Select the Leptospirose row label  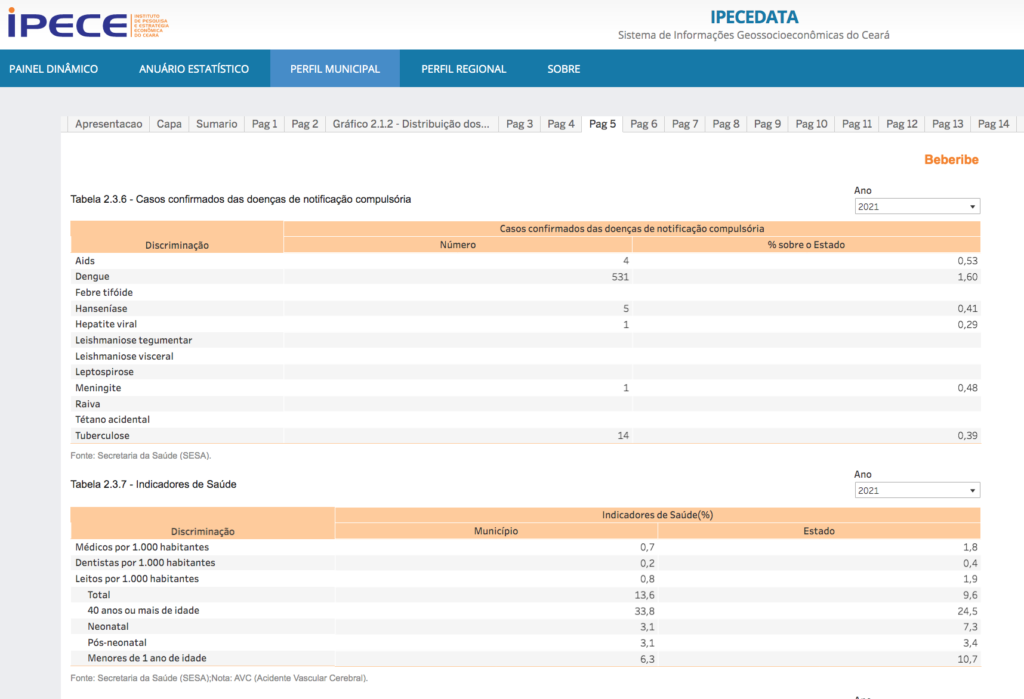(104, 372)
